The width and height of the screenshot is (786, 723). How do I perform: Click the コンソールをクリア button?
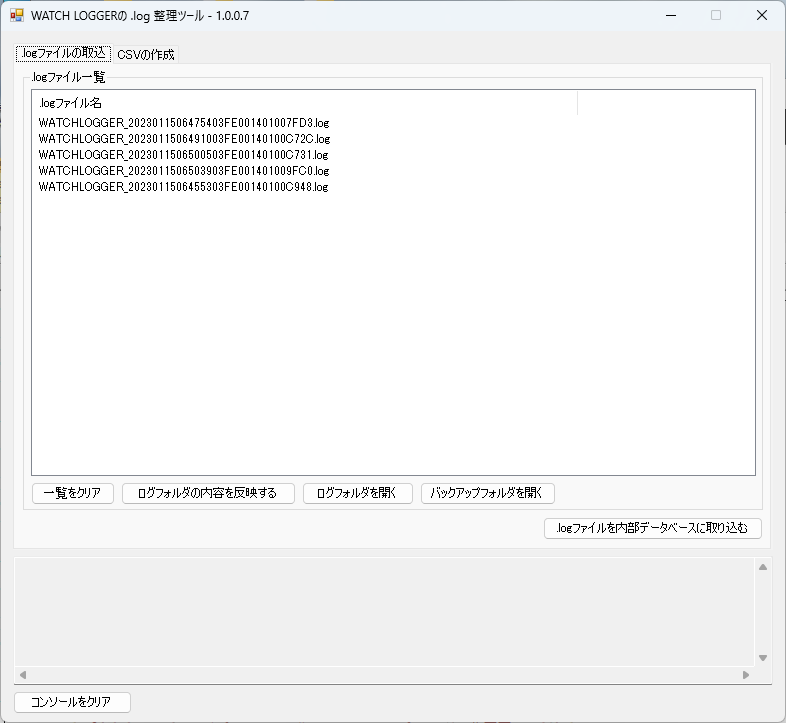[72, 702]
